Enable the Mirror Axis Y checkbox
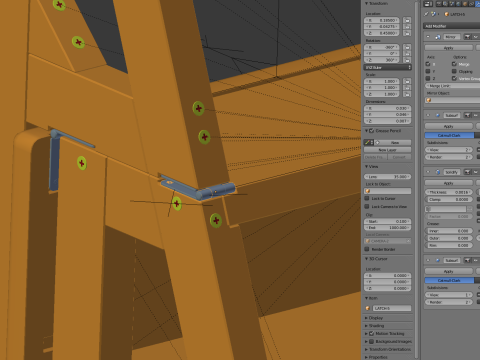Screen dimensions: 480x360 [x=428, y=71]
